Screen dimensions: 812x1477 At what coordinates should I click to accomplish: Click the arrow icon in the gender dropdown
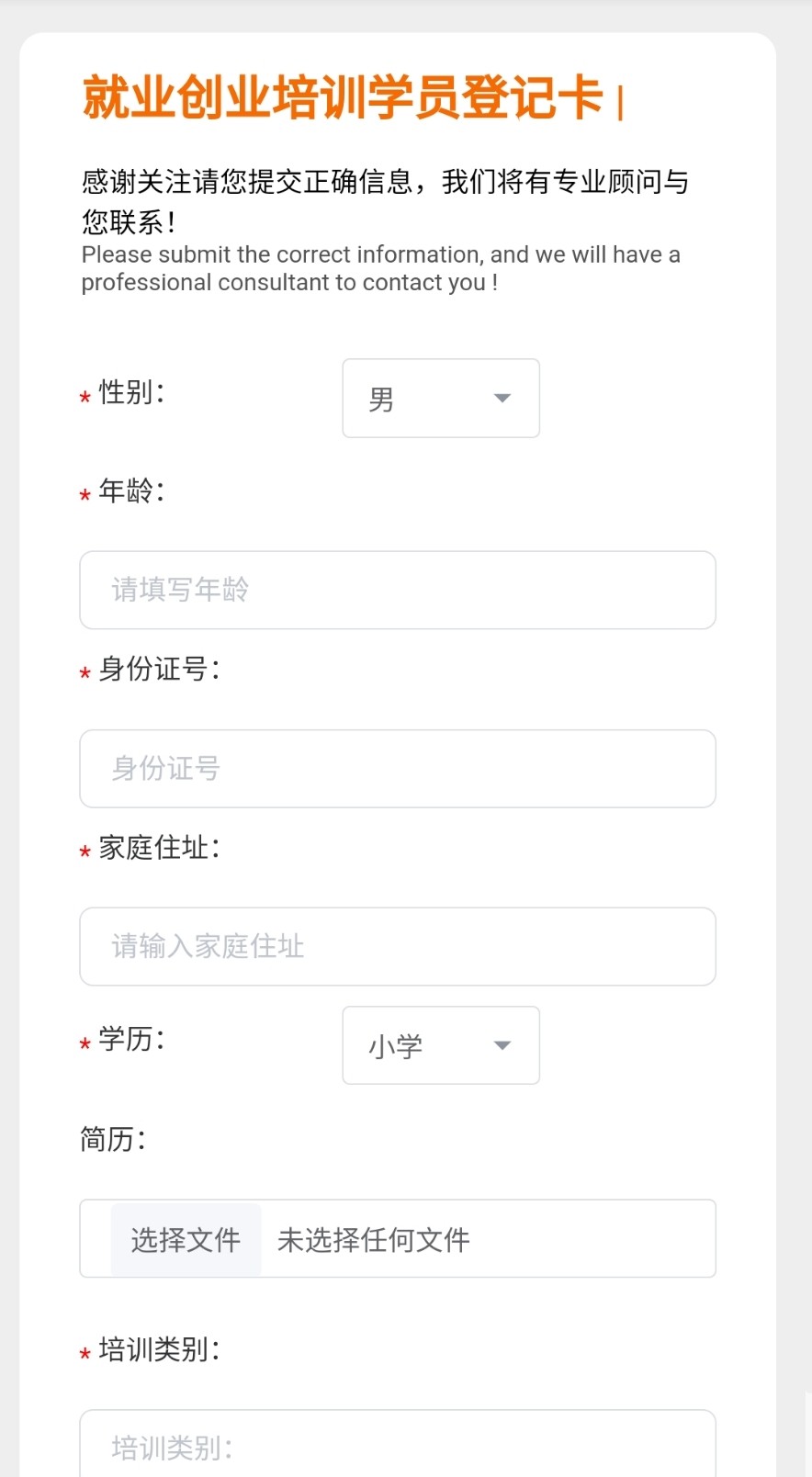(502, 399)
